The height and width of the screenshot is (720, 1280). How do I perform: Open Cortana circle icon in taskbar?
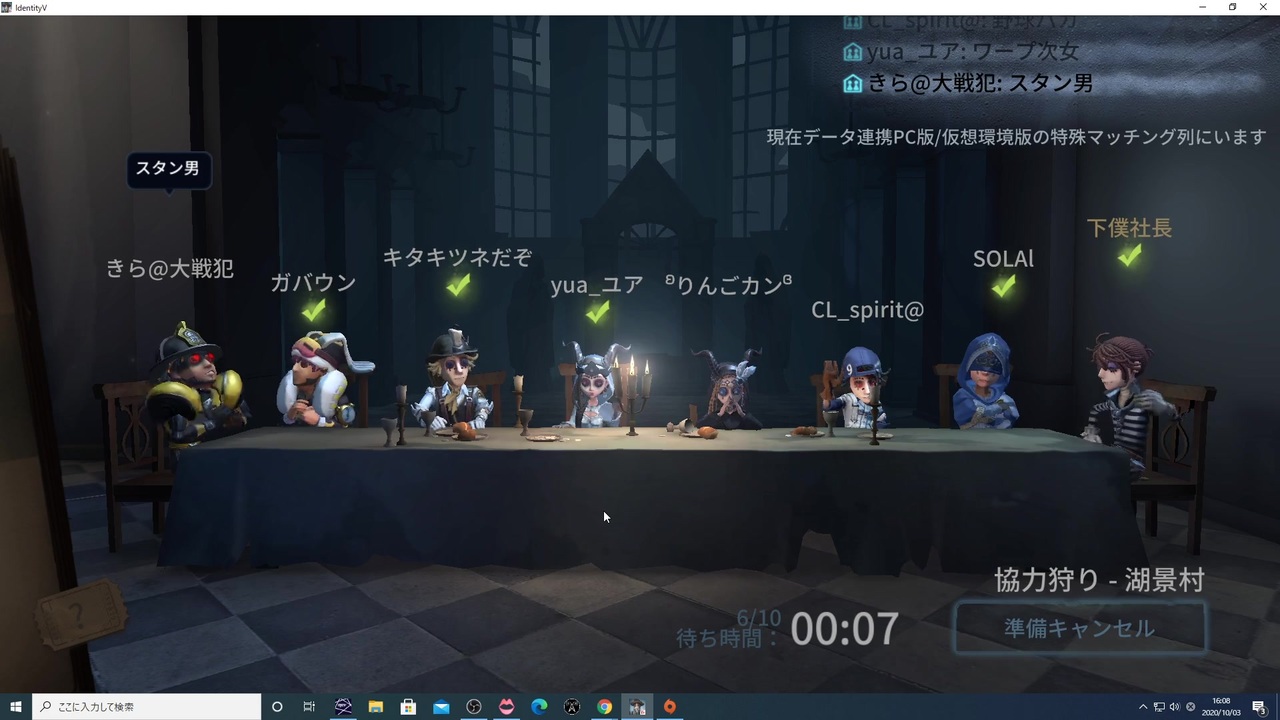click(277, 707)
